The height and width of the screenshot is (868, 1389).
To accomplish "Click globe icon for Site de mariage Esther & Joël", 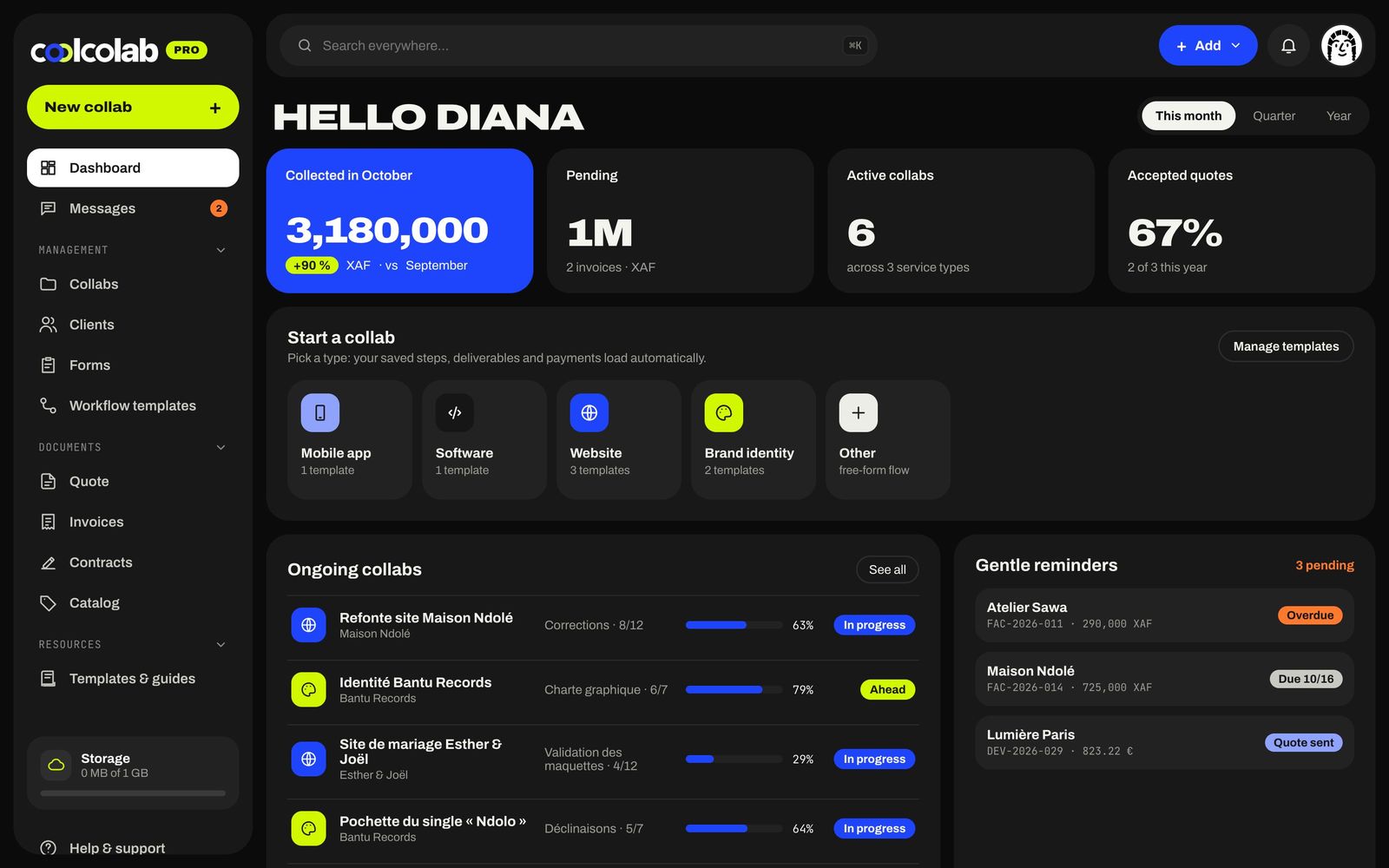I will [x=308, y=759].
